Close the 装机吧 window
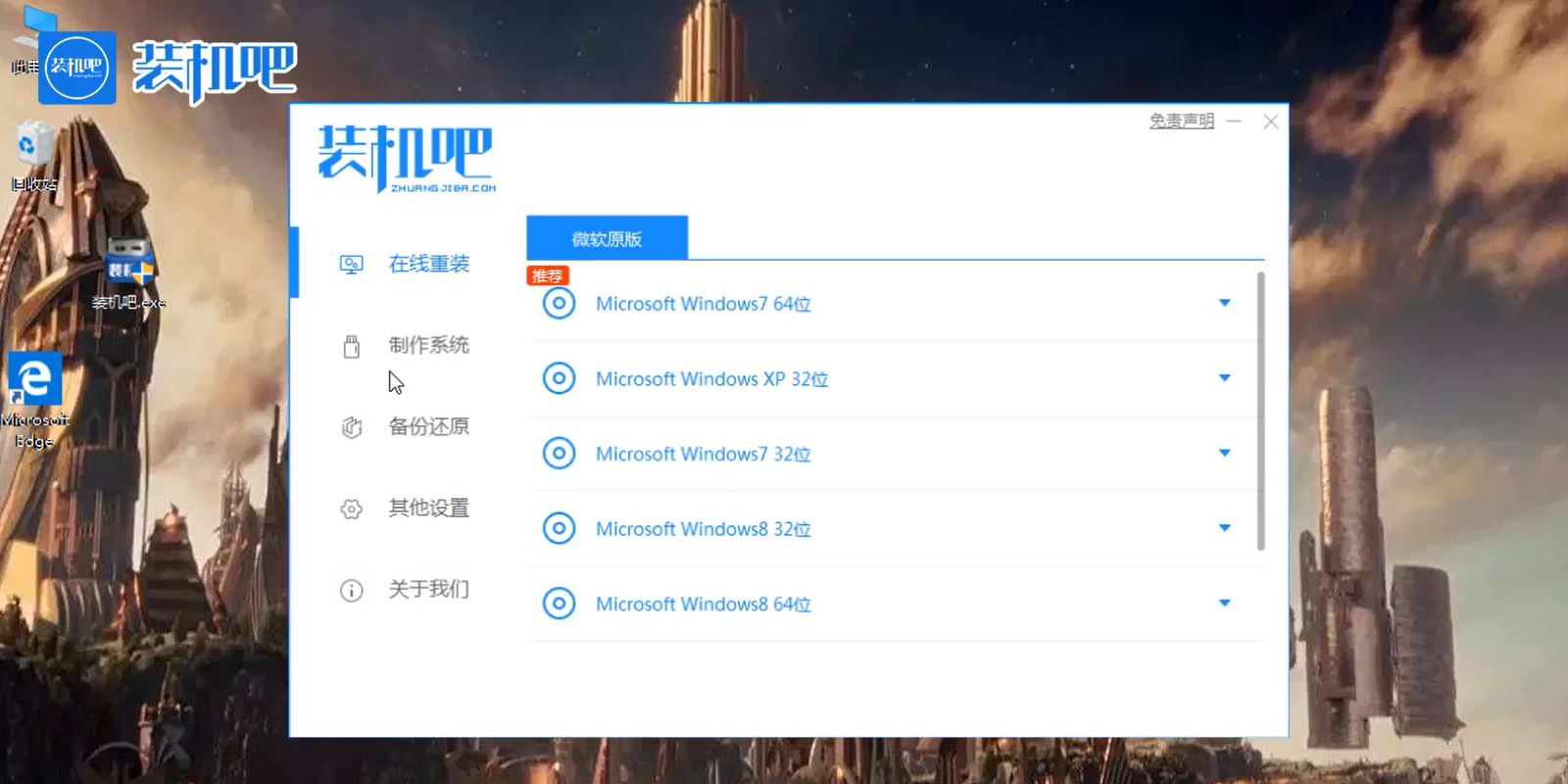1568x784 pixels. coord(1271,122)
